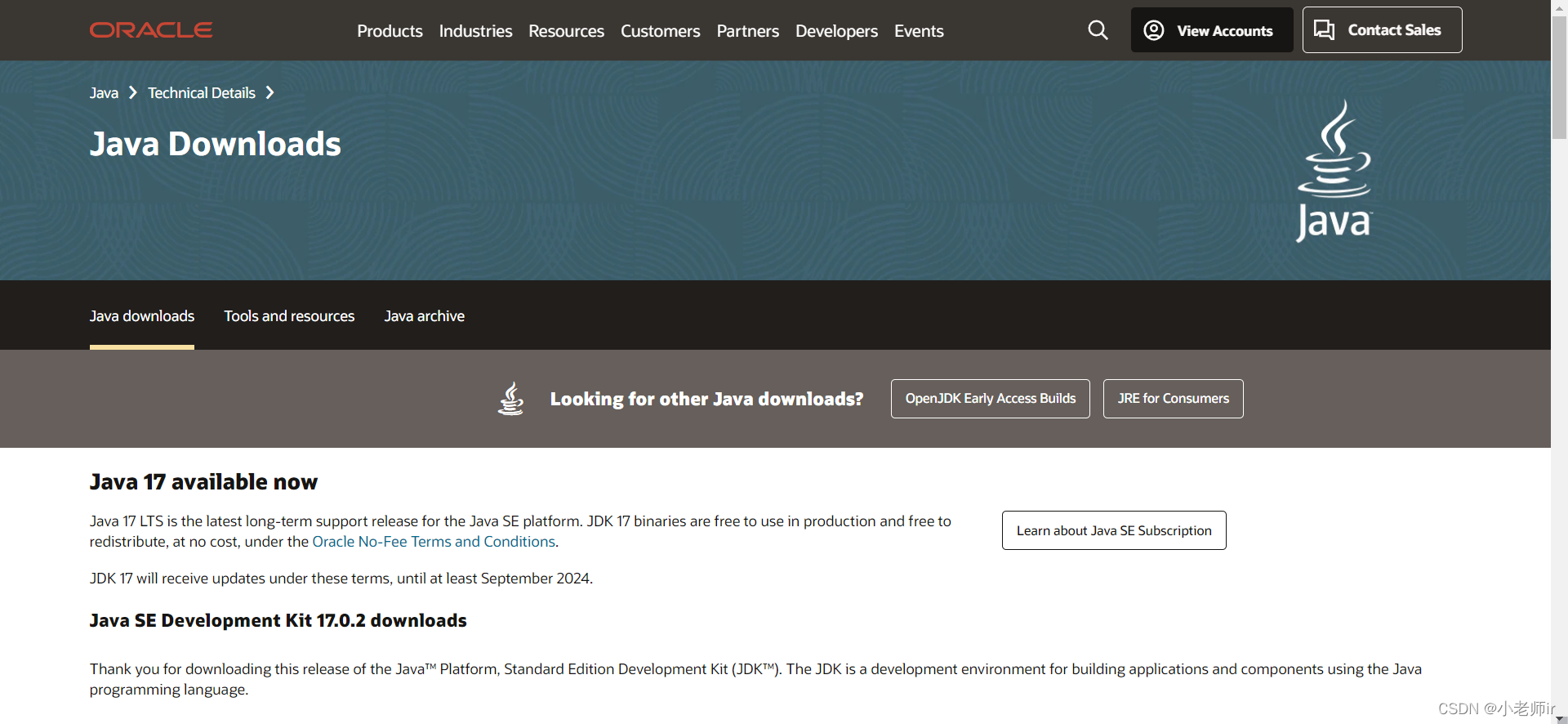Click the chat bubble icon in Contact Sales

point(1324,30)
